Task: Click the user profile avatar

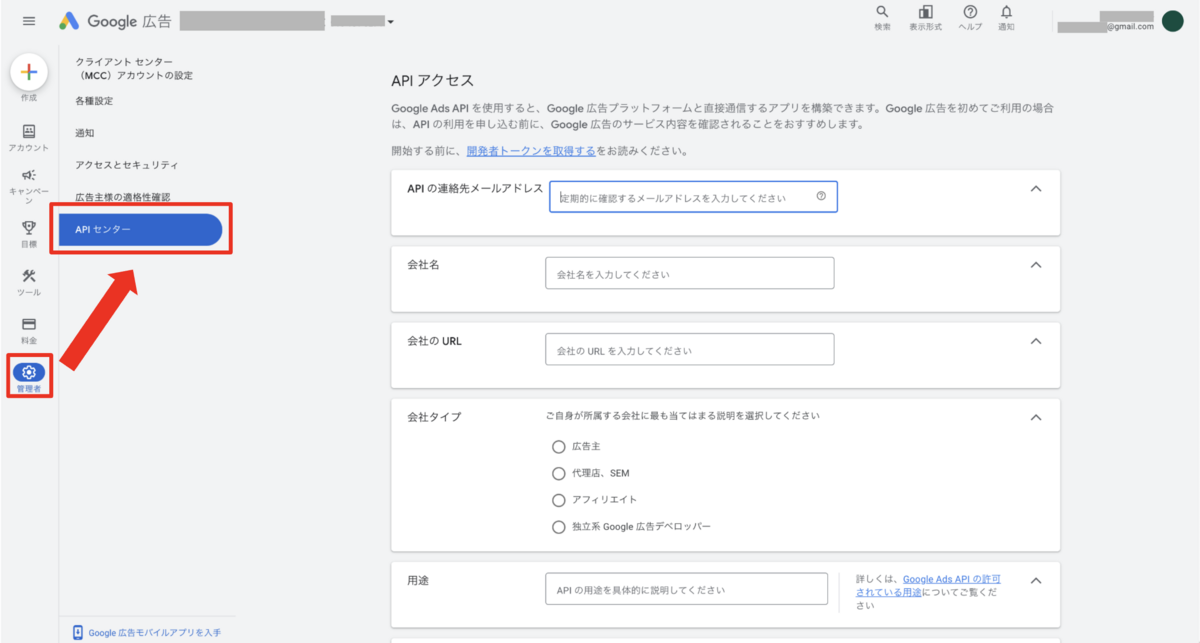Action: pyautogui.click(x=1172, y=21)
